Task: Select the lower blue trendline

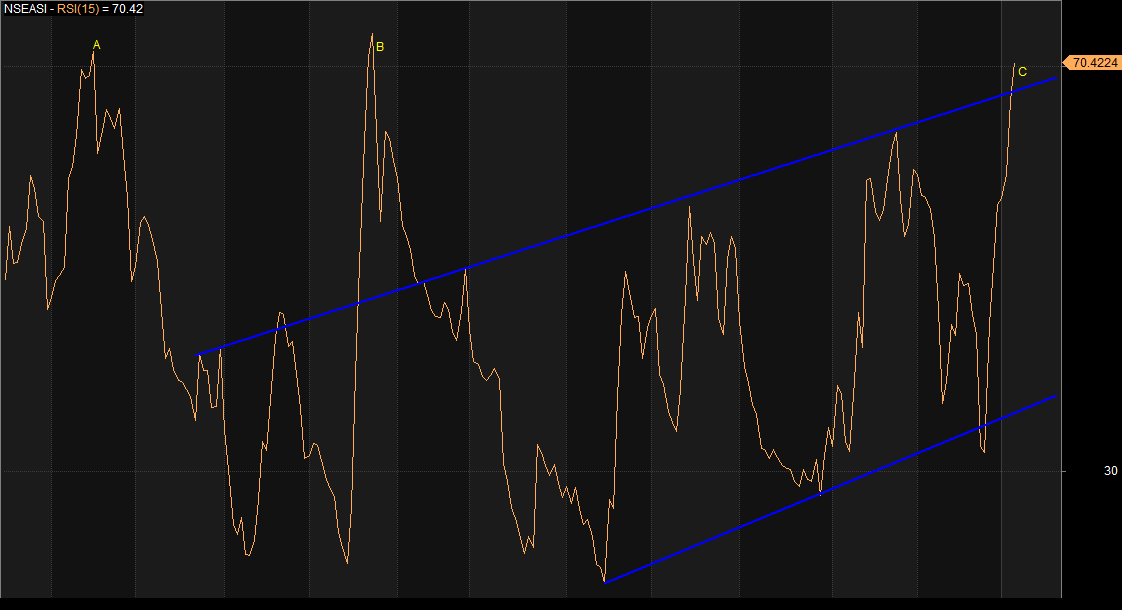Action: pyautogui.click(x=831, y=488)
